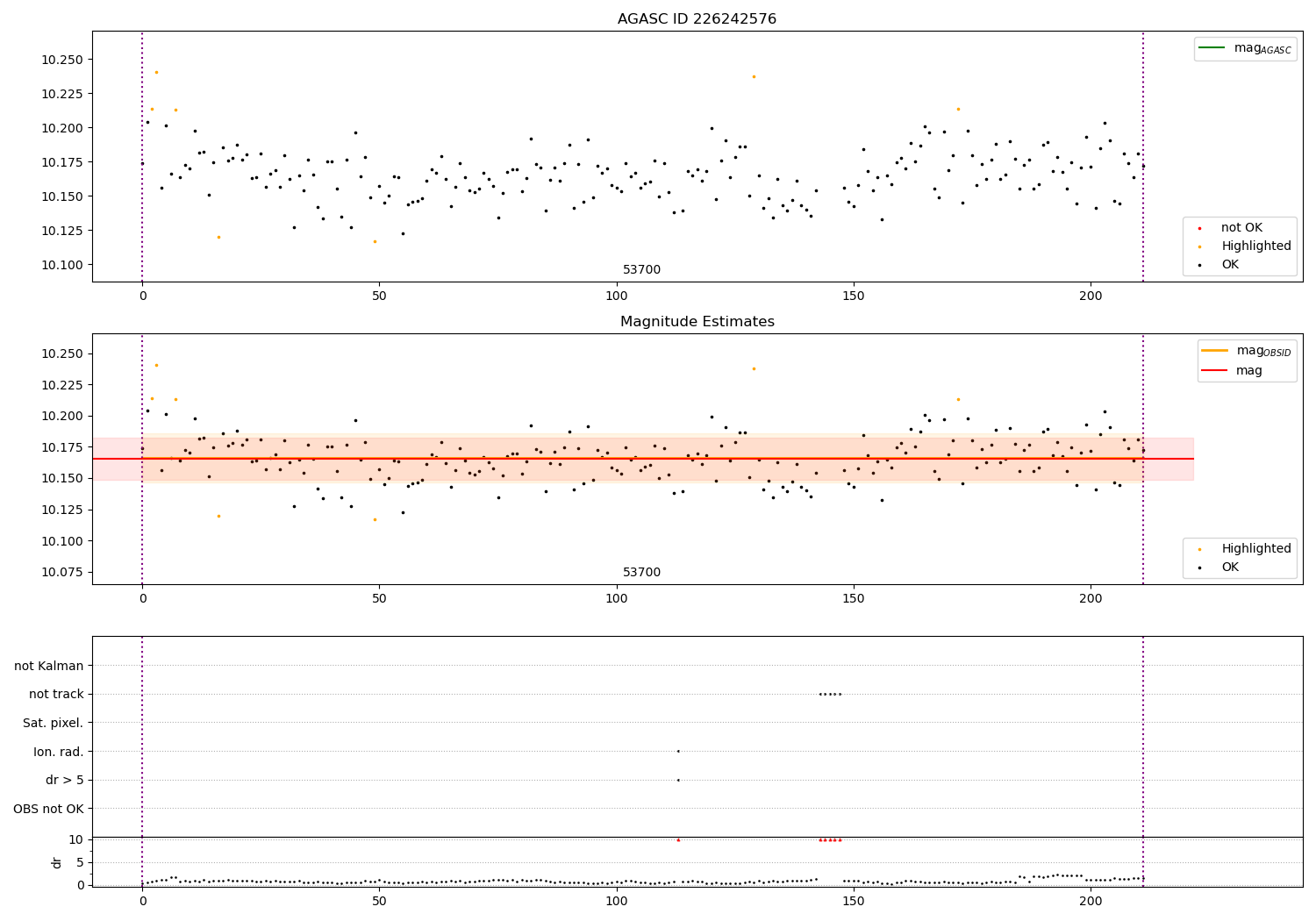The width and height of the screenshot is (1316, 921).
Task: Click the 'not track' dots cluster near x=145
Action: coord(830,694)
